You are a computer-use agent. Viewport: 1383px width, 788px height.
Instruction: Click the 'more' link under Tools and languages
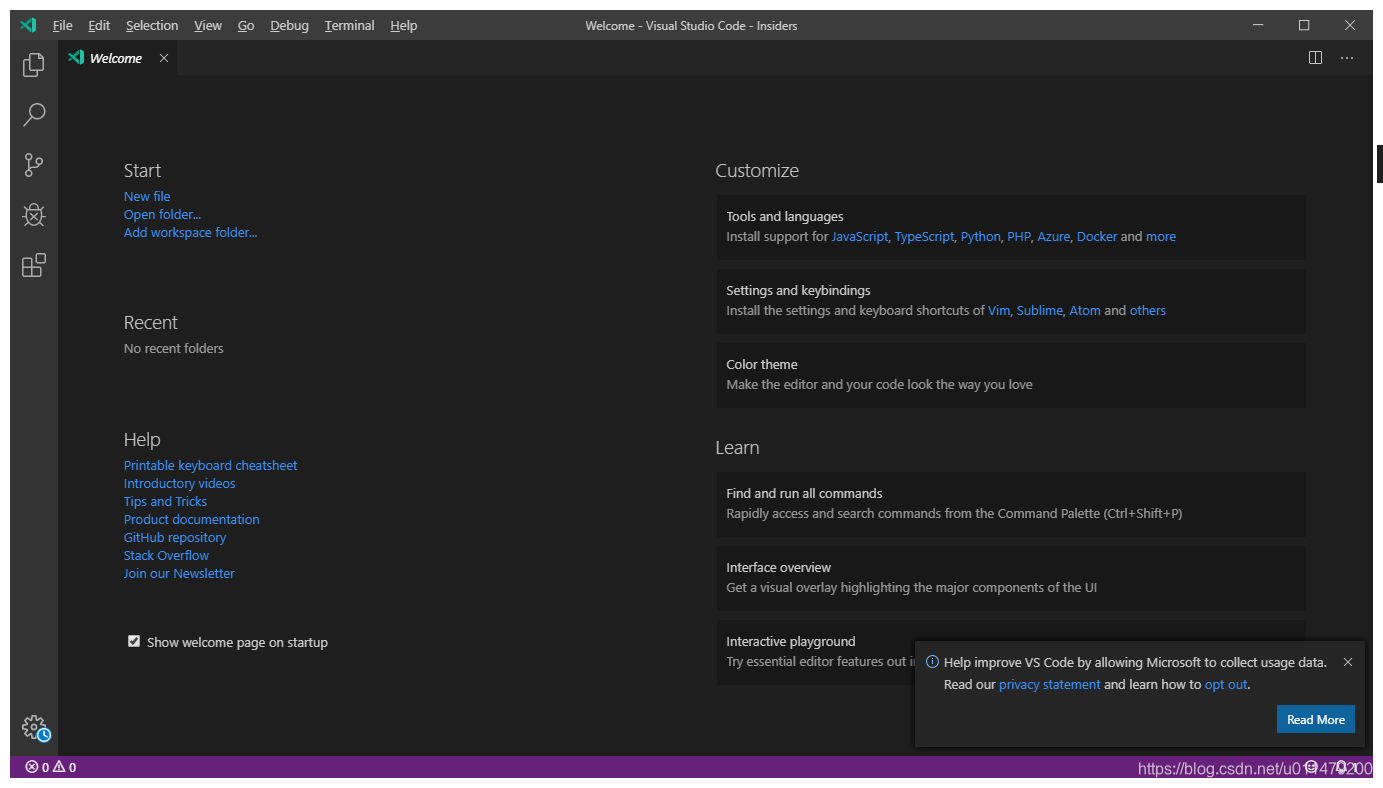tap(1161, 236)
